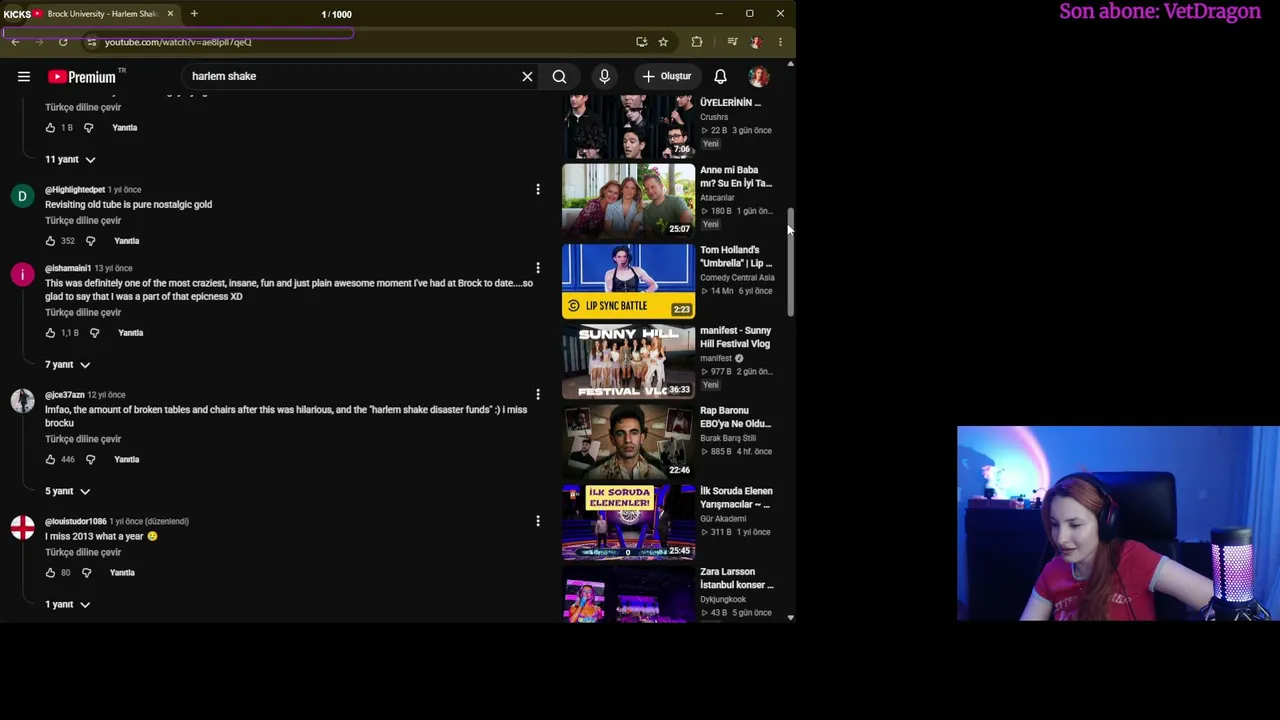The image size is (1280, 720).
Task: Reply to @louistudor1086 with Yanıtla
Action: [122, 573]
